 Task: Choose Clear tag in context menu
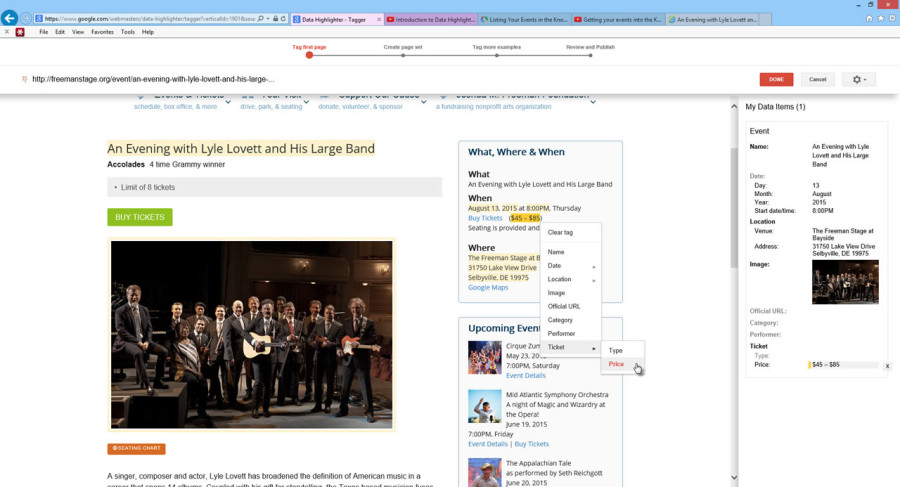point(560,233)
